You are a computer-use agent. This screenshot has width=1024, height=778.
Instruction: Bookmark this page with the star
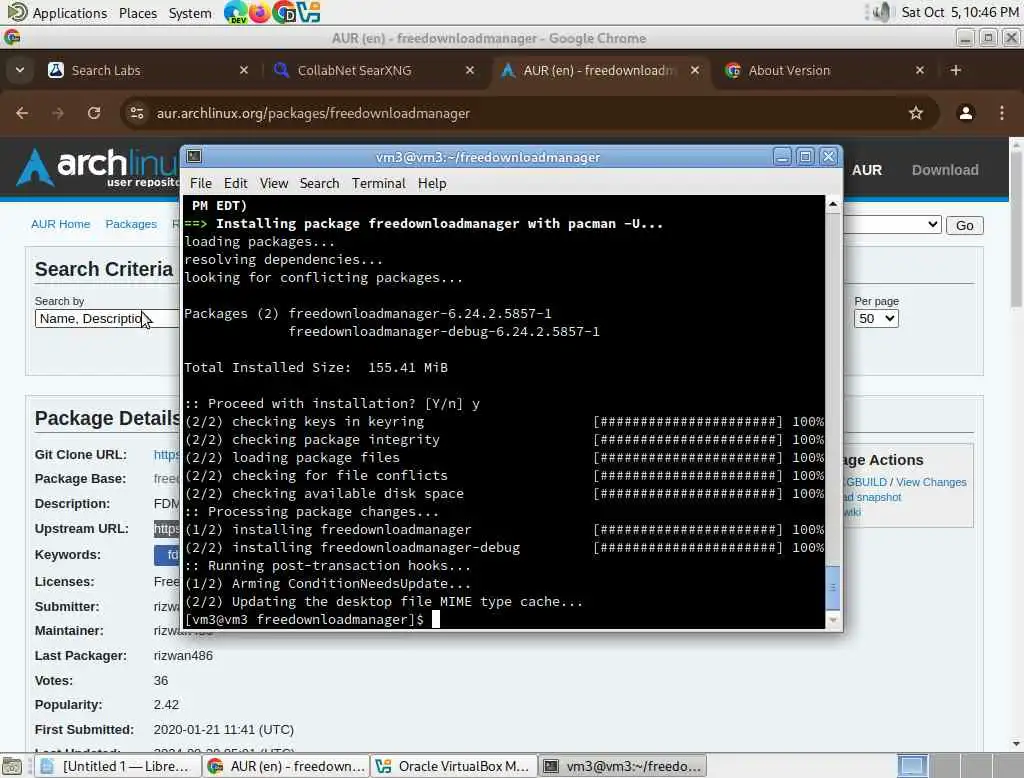tap(916, 113)
